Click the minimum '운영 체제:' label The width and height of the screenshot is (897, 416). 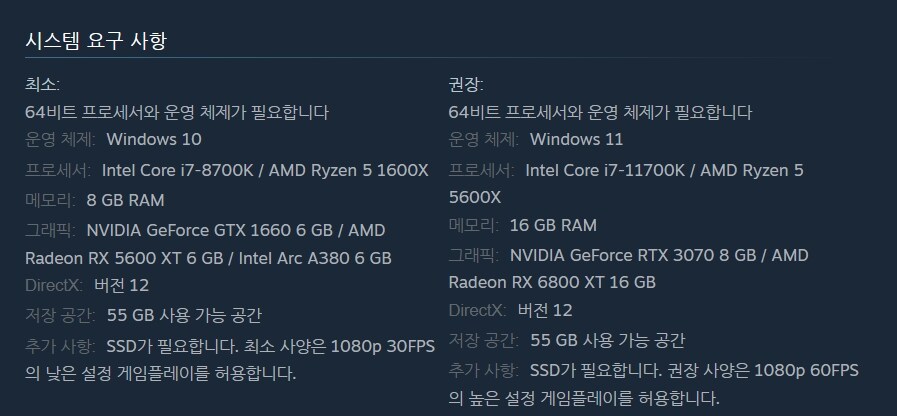pos(61,140)
